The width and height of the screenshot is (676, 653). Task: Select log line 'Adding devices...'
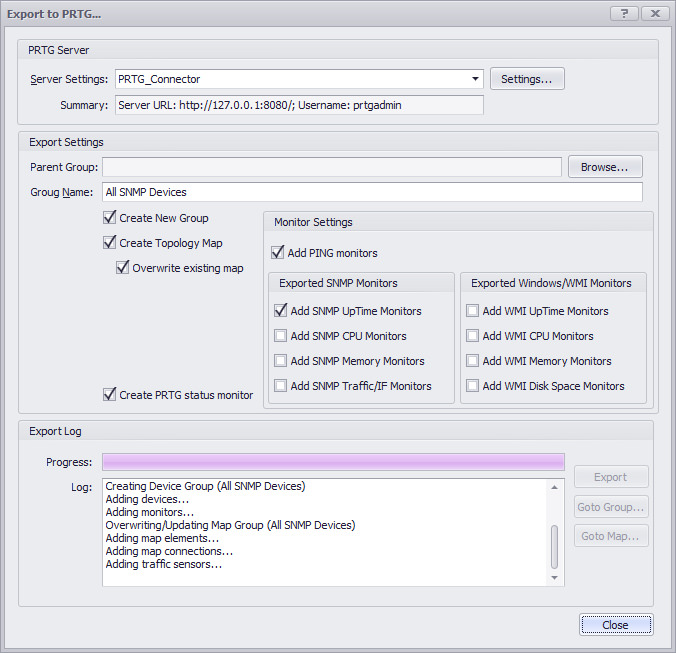click(147, 499)
